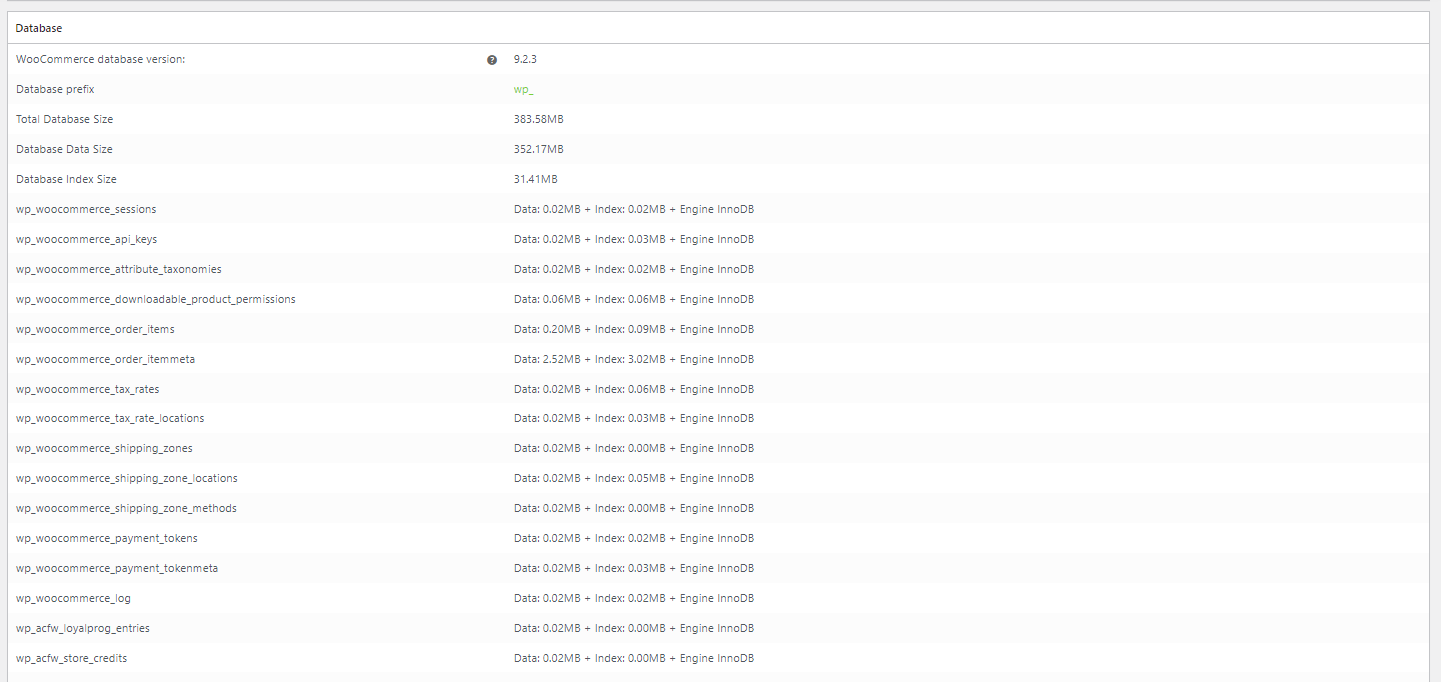Click the Database Data Size value 352.17MB
1441x682 pixels.
538,150
